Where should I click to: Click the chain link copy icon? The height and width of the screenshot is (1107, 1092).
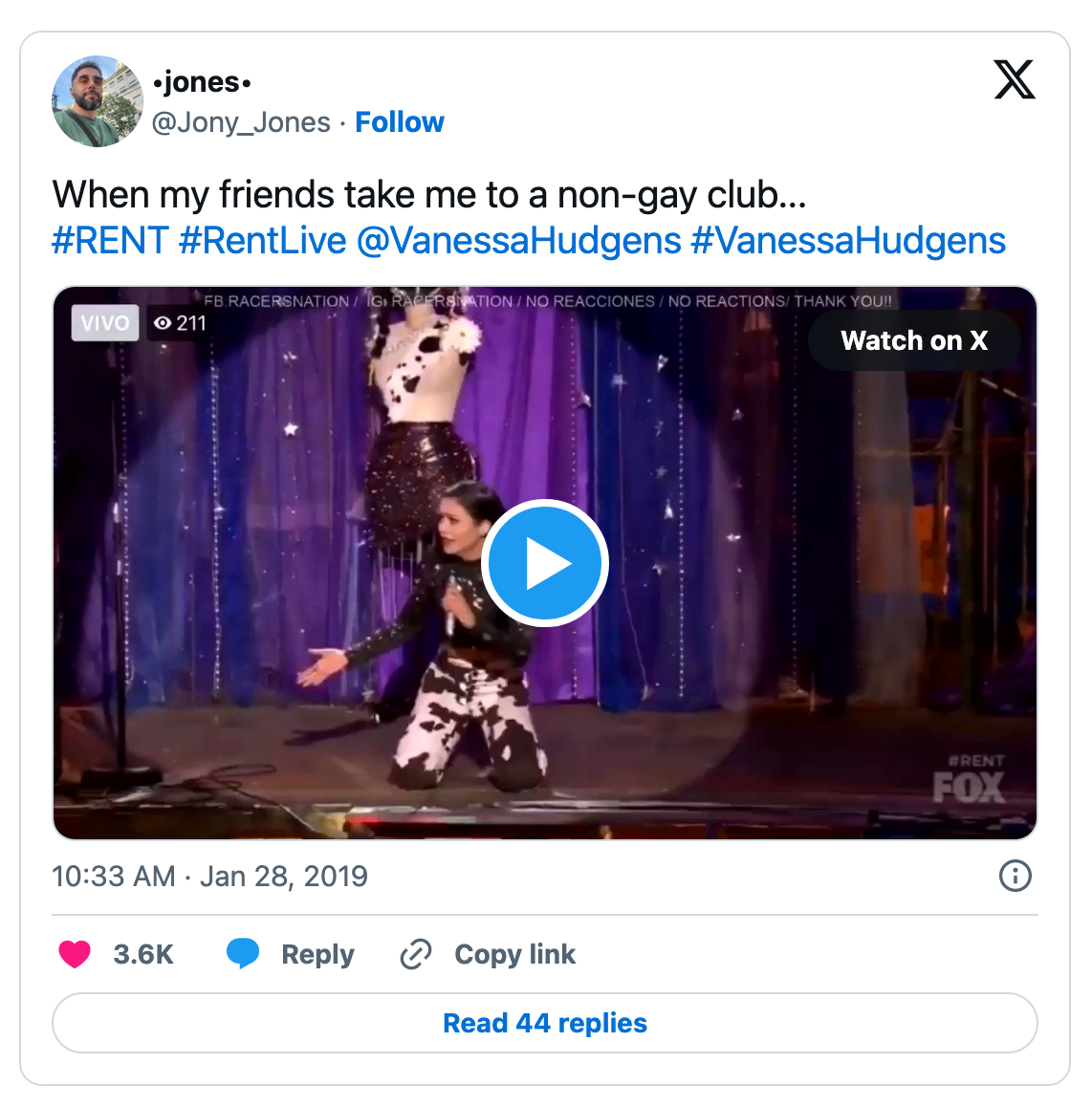416,954
